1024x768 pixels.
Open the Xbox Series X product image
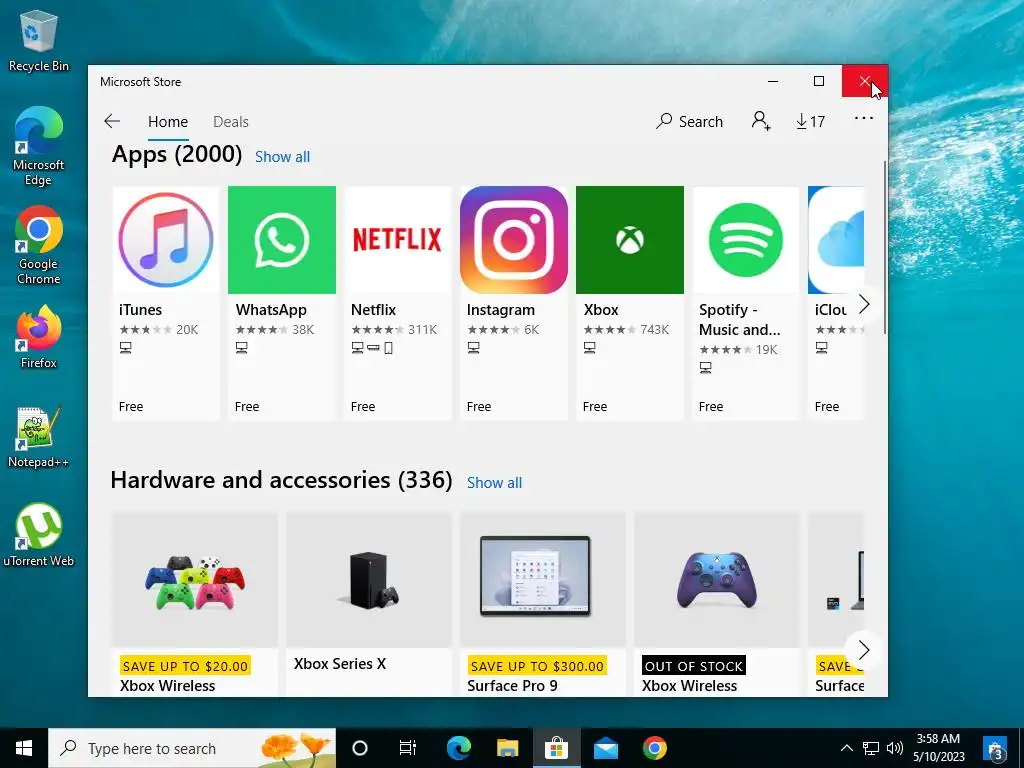[369, 580]
